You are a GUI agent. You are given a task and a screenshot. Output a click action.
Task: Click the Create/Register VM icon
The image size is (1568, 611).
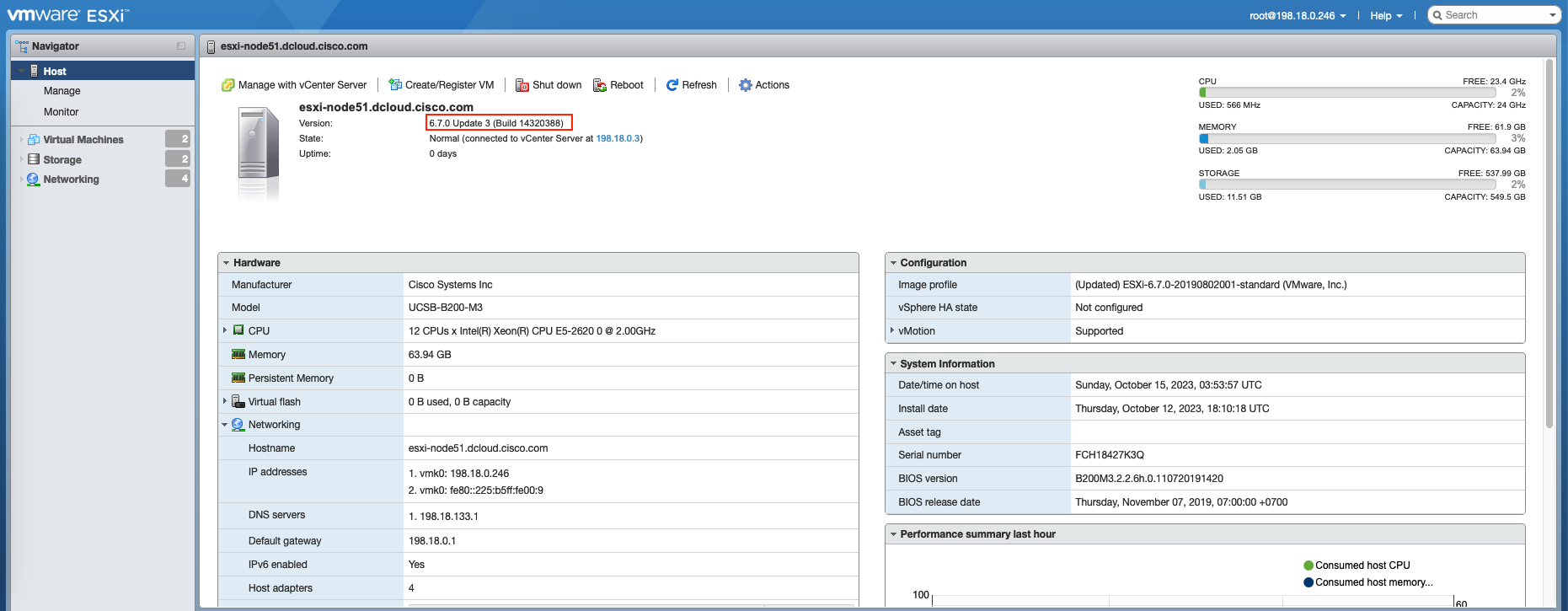click(395, 85)
